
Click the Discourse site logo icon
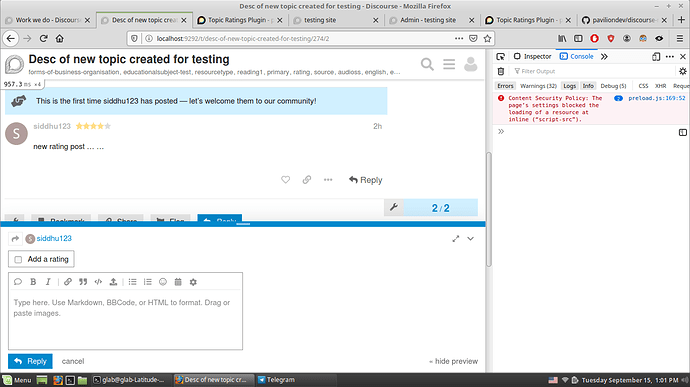pyautogui.click(x=15, y=64)
